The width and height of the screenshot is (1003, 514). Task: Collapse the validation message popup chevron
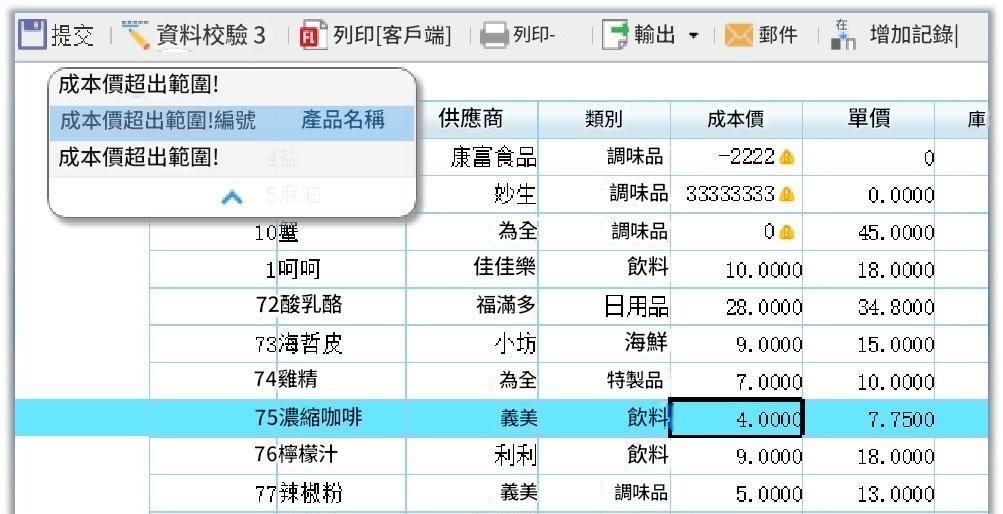point(232,198)
